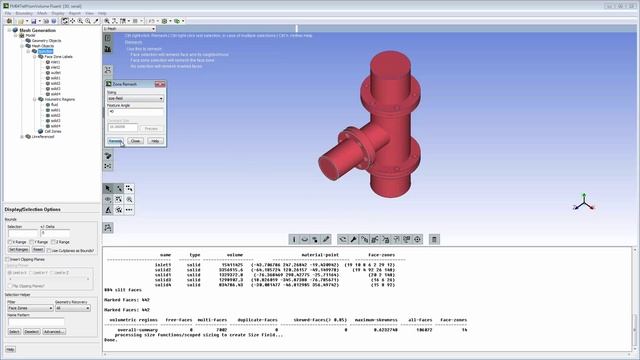Click the curved arc icon in the bottom toolbar
The width and height of the screenshot is (640, 360).
click(304, 240)
